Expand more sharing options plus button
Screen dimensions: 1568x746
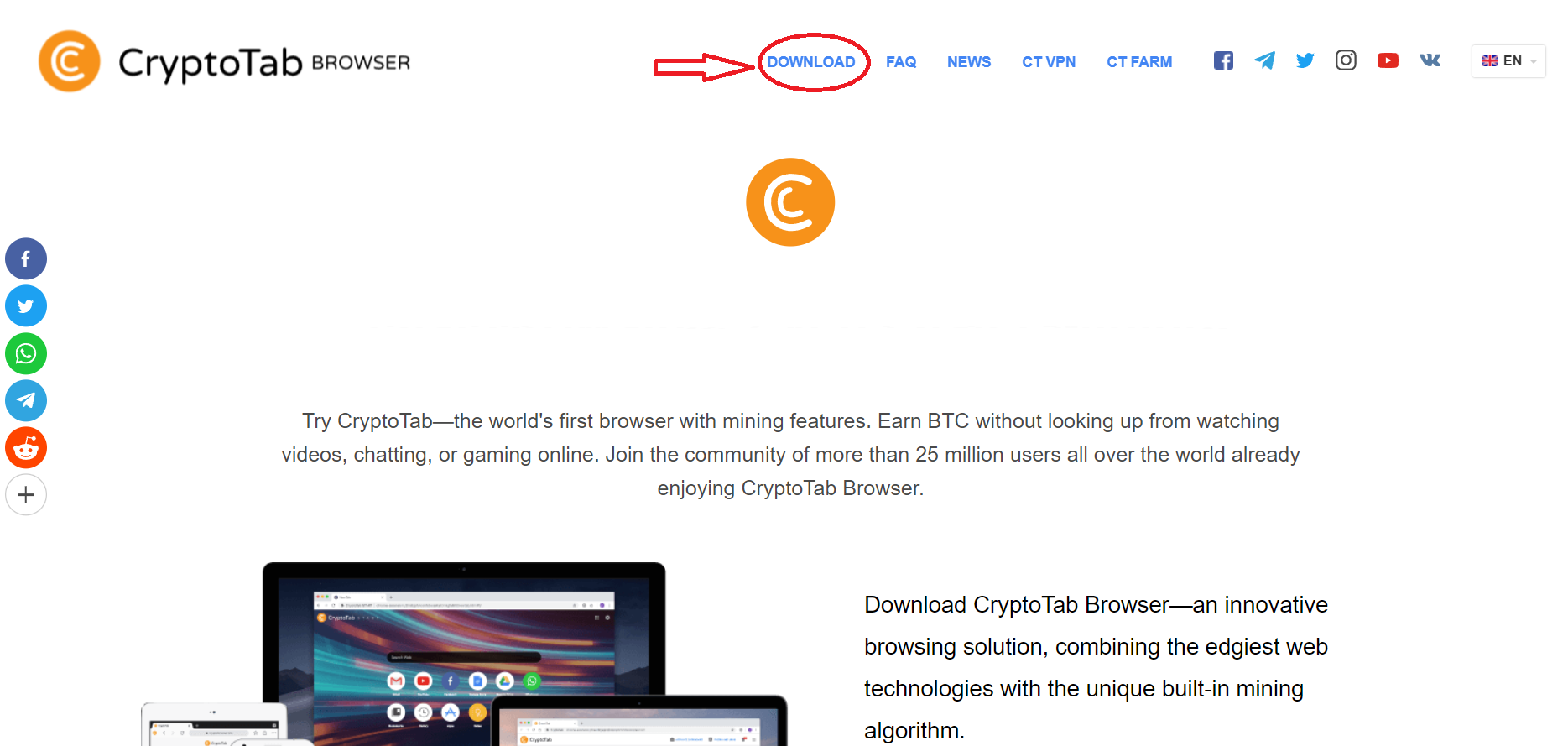26,495
